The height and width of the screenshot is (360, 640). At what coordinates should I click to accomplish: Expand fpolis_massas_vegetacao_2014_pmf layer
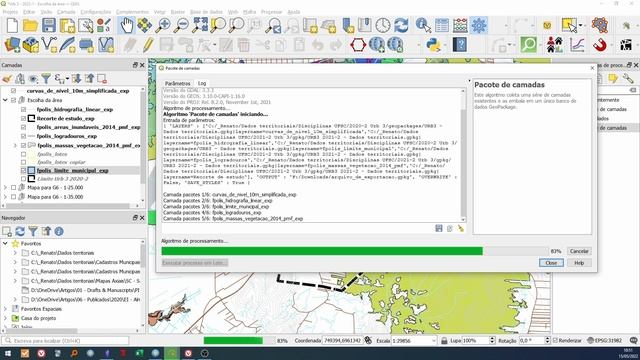pos(15,145)
